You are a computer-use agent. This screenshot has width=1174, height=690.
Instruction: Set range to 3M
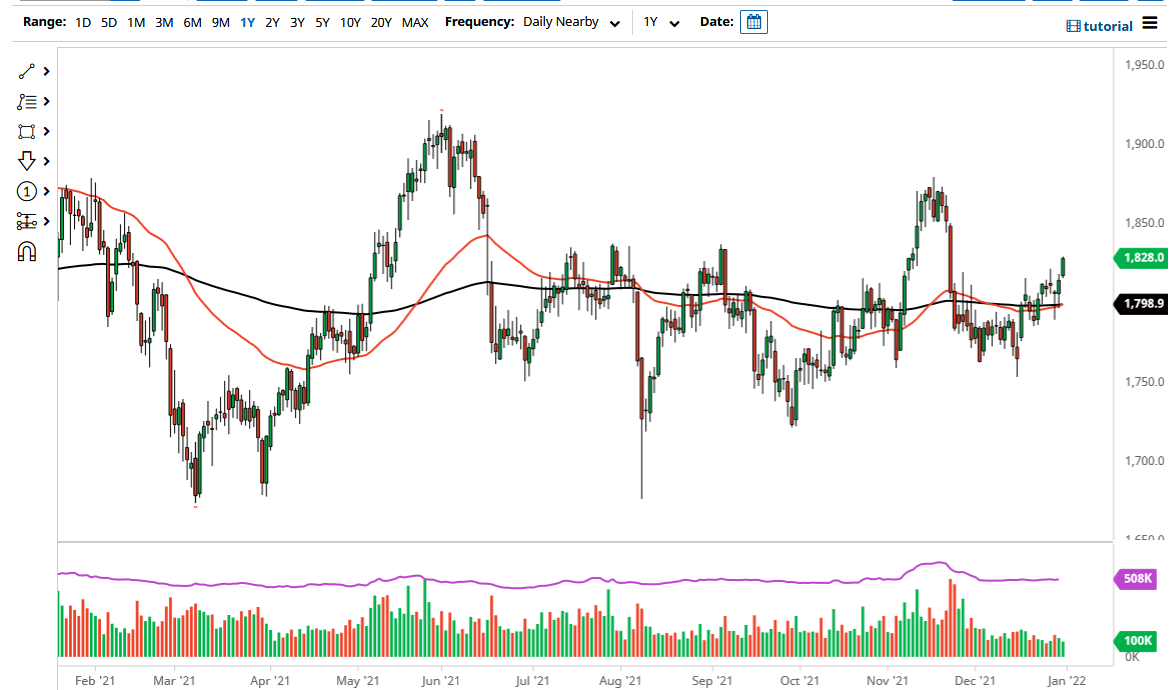(164, 22)
